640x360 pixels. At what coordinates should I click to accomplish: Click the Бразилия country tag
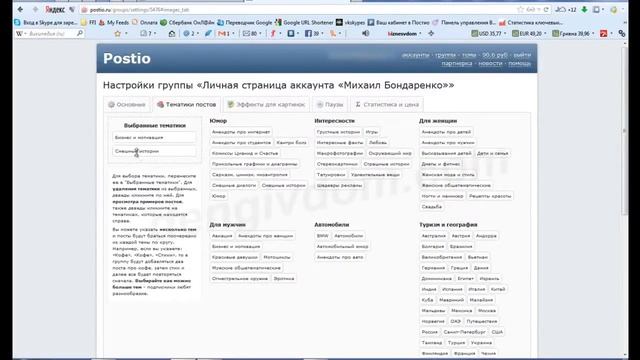point(461,247)
